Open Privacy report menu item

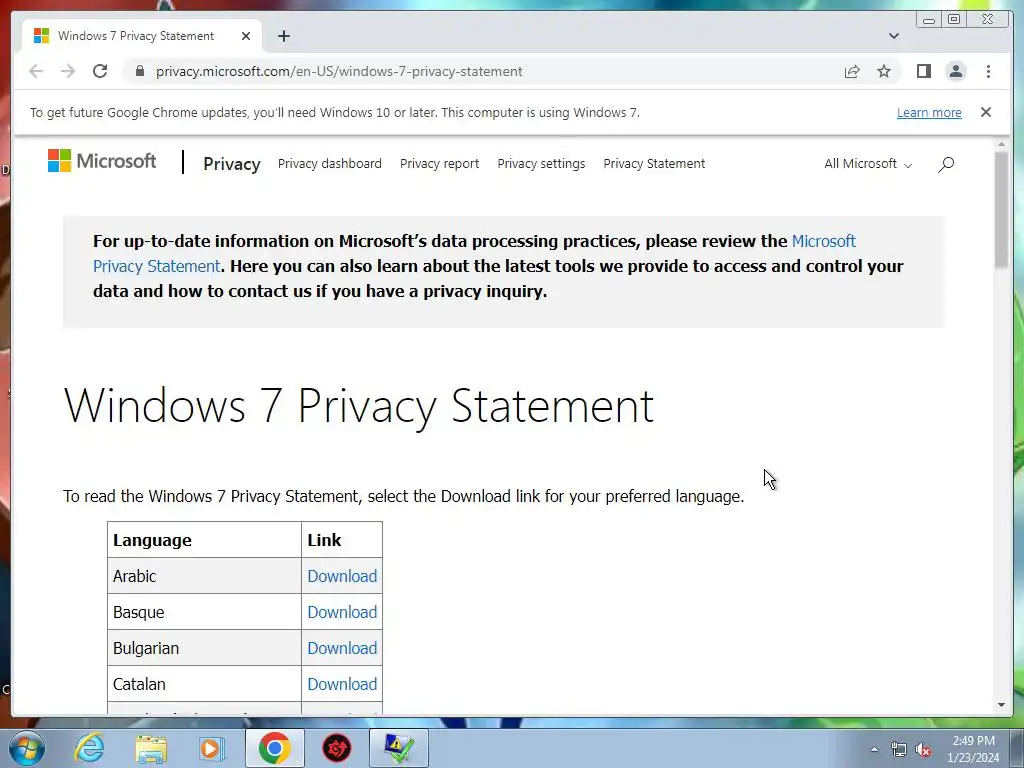tap(440, 164)
